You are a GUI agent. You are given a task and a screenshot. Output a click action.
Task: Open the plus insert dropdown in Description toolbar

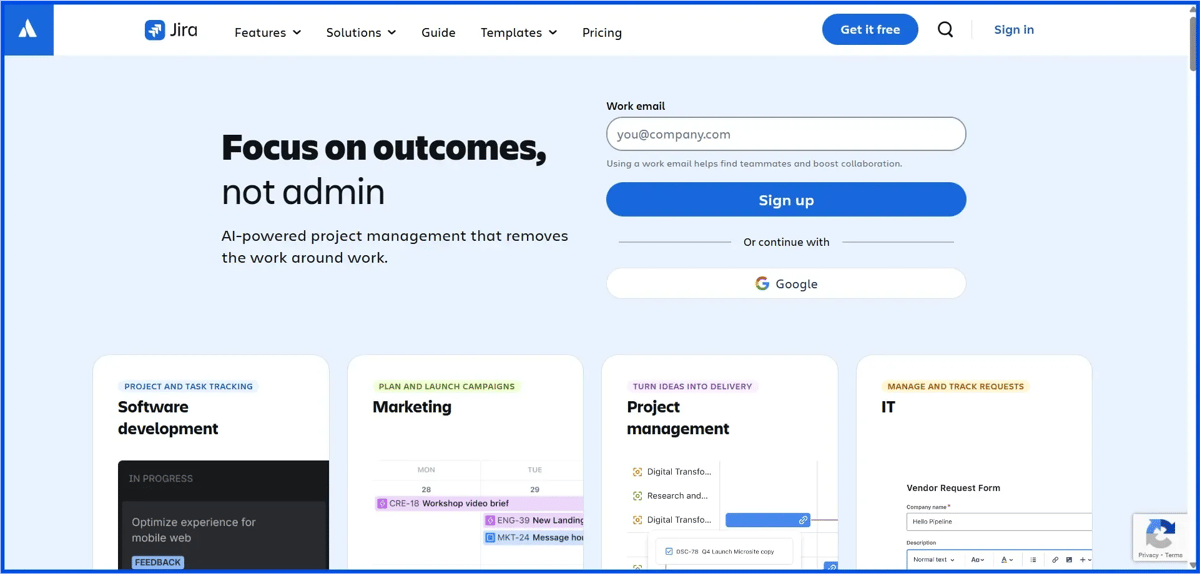coord(1085,560)
